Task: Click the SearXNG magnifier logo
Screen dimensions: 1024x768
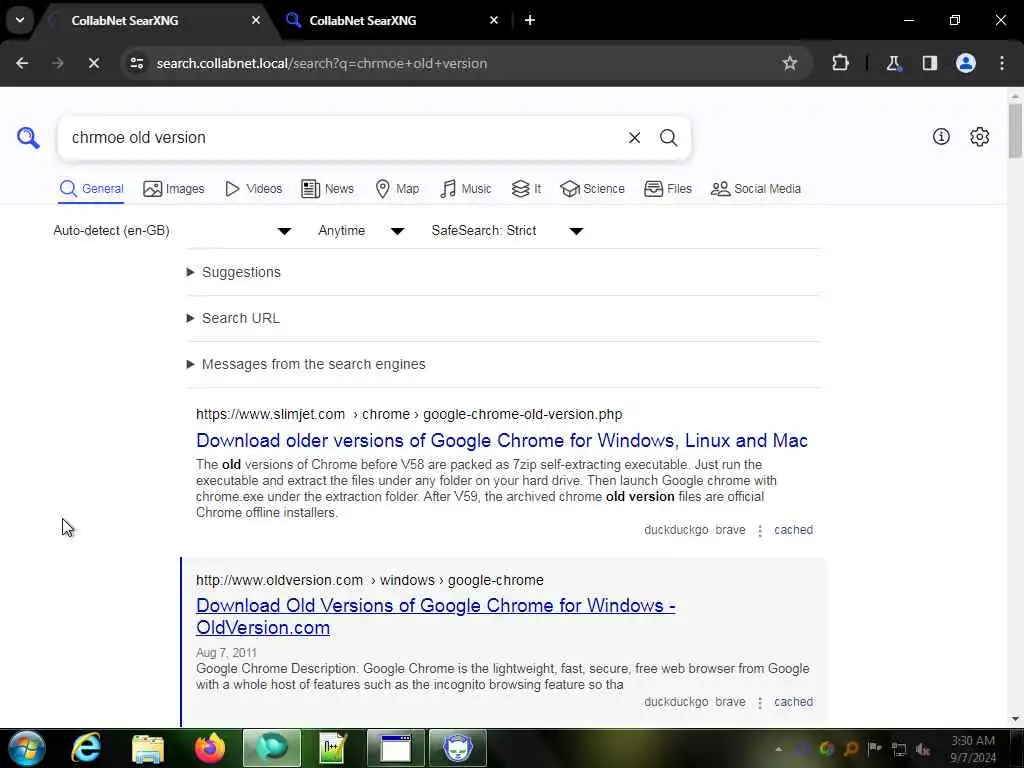Action: [x=28, y=138]
